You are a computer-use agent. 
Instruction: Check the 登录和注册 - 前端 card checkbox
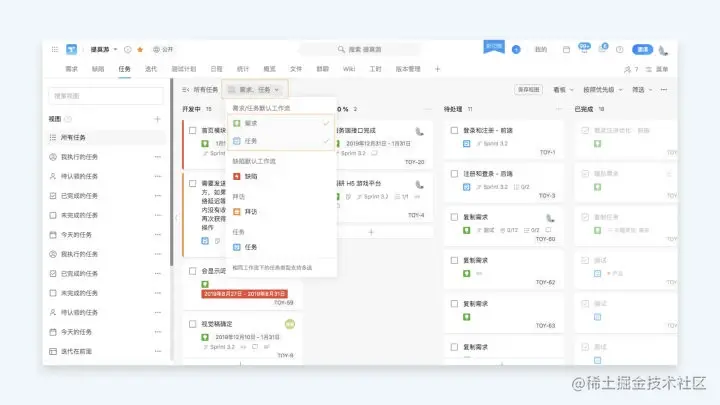coord(455,130)
